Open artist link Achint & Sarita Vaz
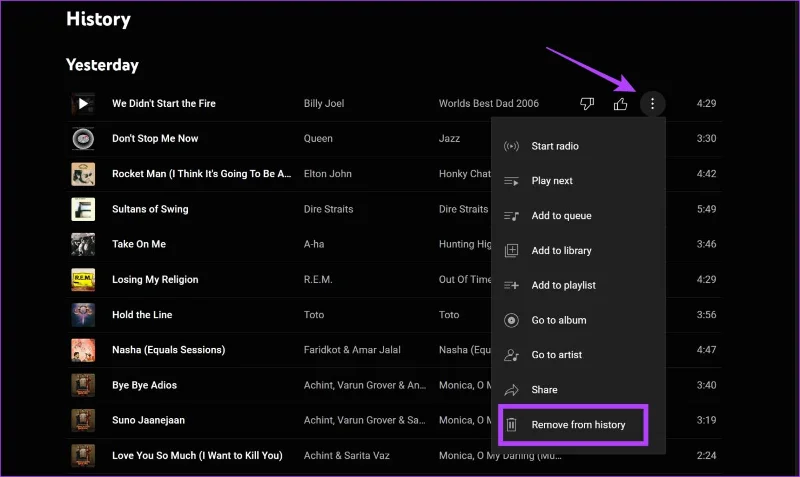Viewport: 800px width, 477px height. click(x=346, y=456)
